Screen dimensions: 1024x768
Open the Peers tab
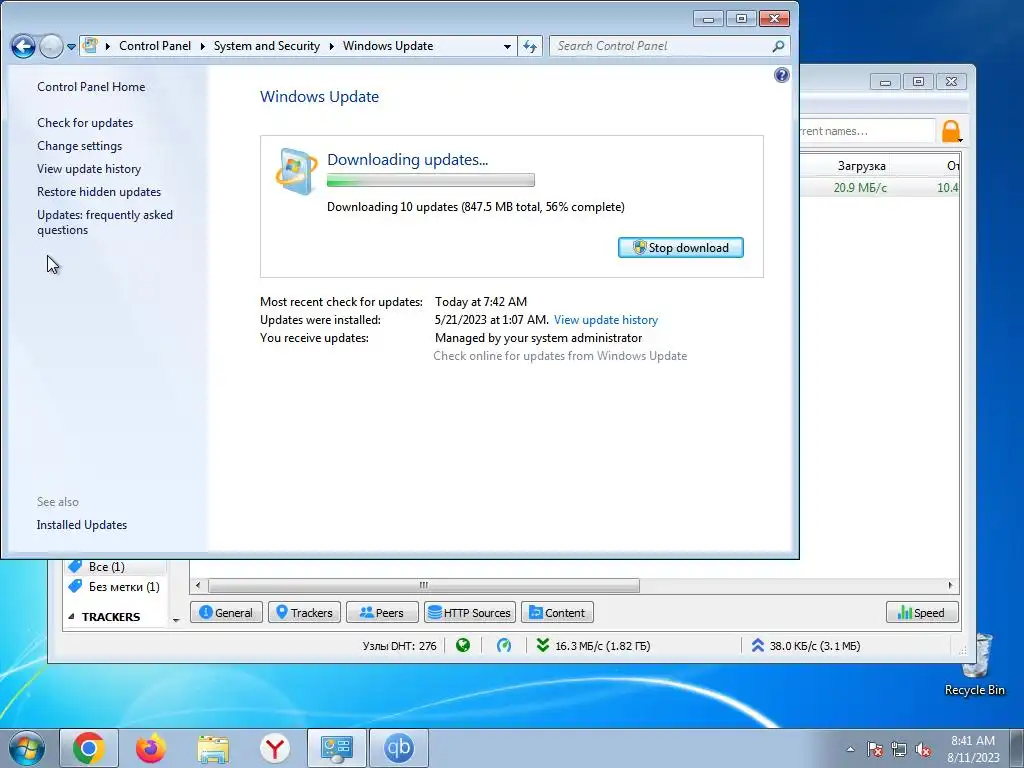pyautogui.click(x=382, y=613)
